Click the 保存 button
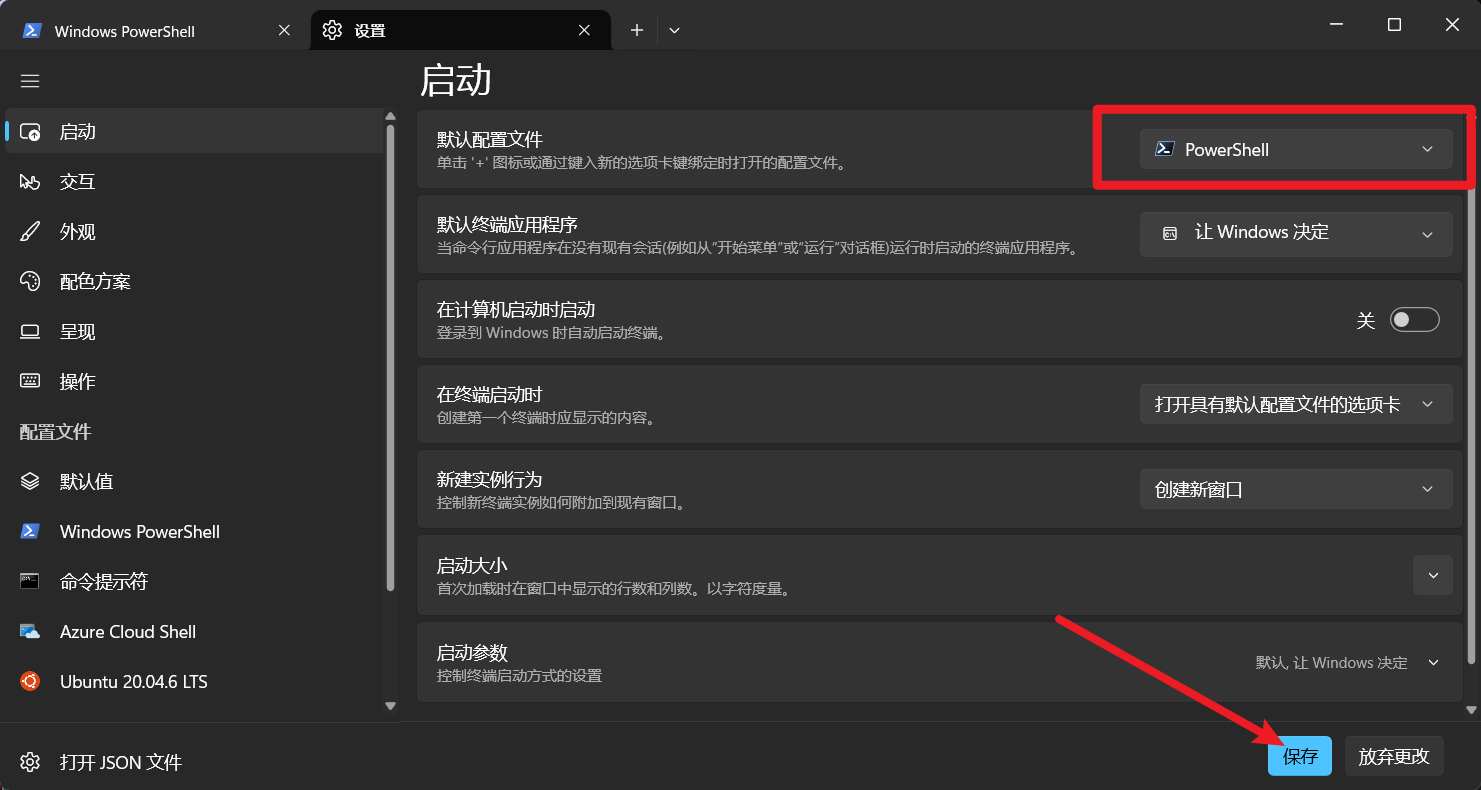 point(1300,757)
